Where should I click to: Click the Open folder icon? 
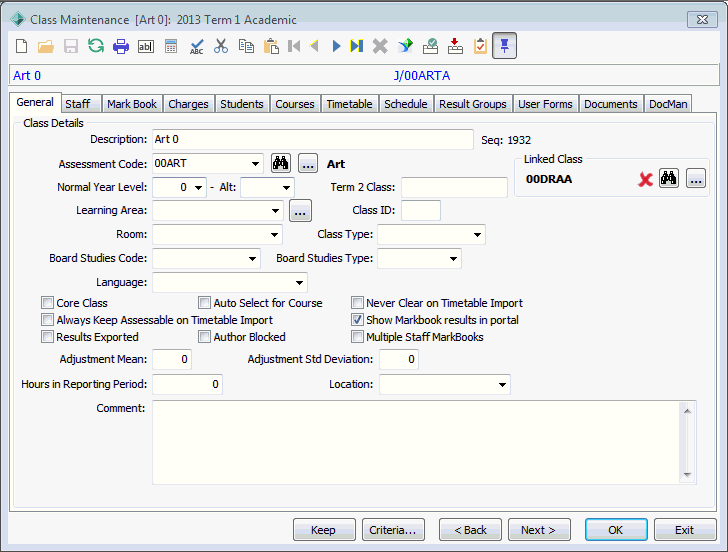click(46, 46)
